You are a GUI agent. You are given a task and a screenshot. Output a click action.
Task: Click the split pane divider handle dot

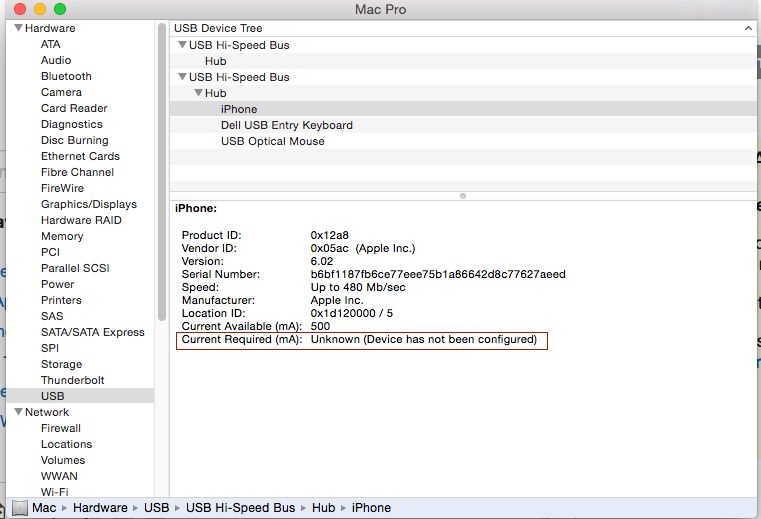tap(463, 196)
